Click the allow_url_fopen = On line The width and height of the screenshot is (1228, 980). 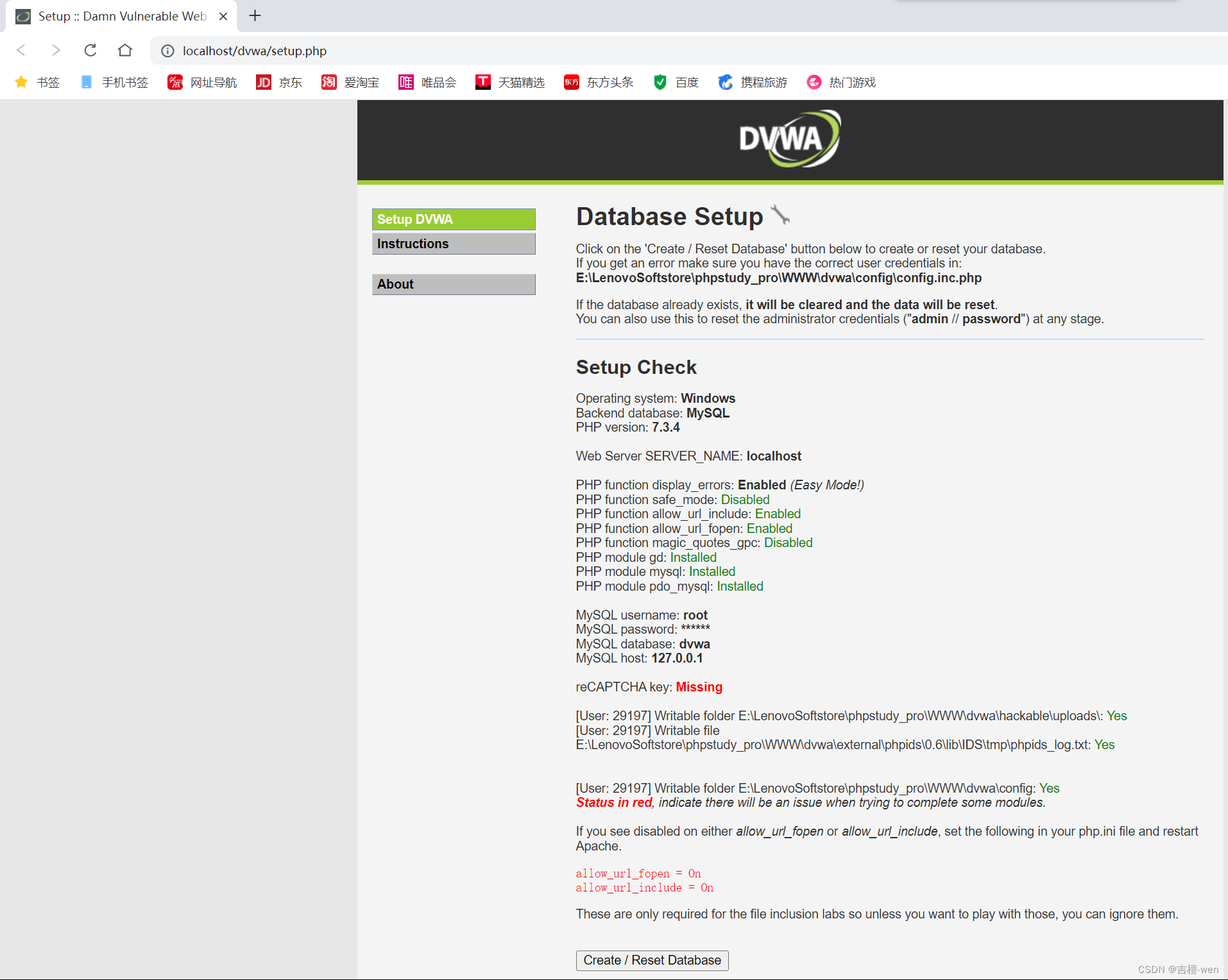click(x=638, y=874)
